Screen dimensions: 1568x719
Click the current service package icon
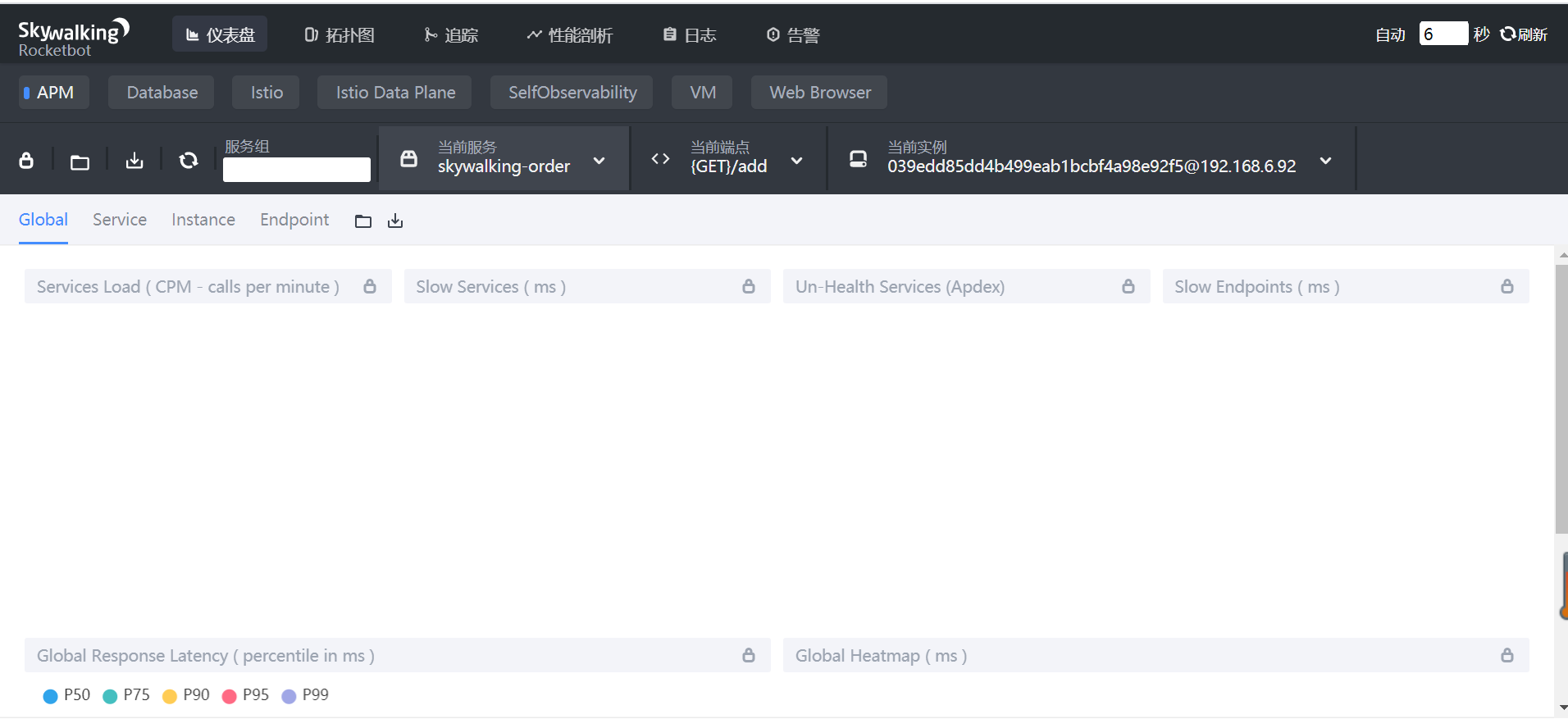[x=408, y=158]
